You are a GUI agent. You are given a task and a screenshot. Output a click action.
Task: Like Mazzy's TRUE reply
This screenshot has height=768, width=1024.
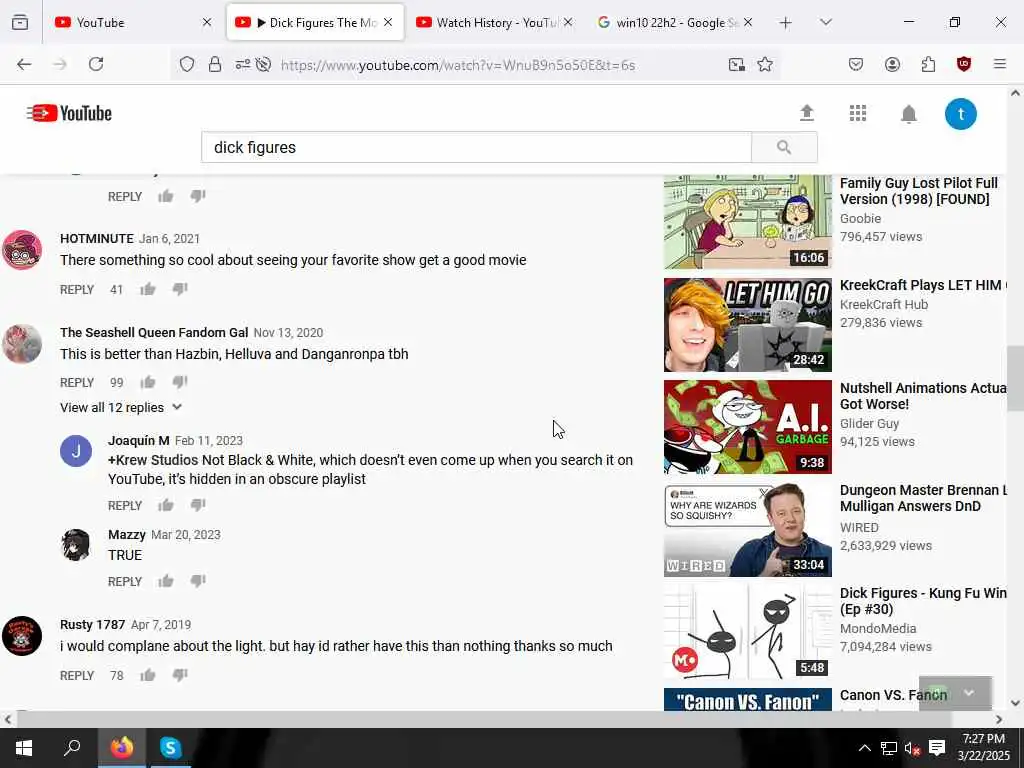point(166,581)
